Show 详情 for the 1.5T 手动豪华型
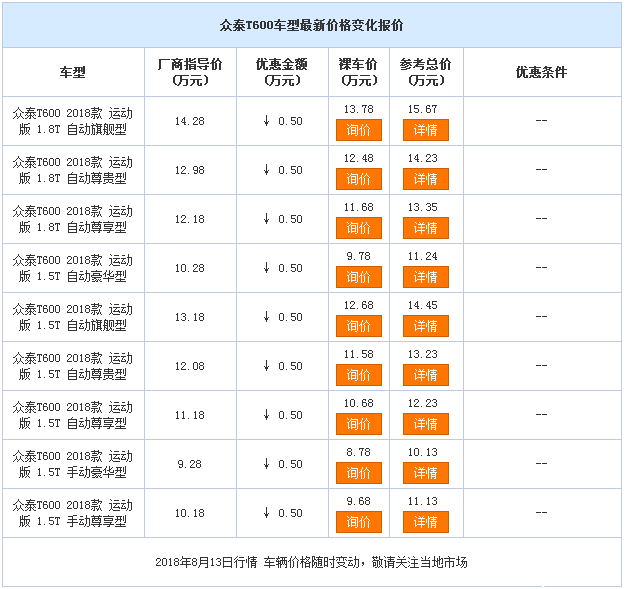 [x=426, y=473]
